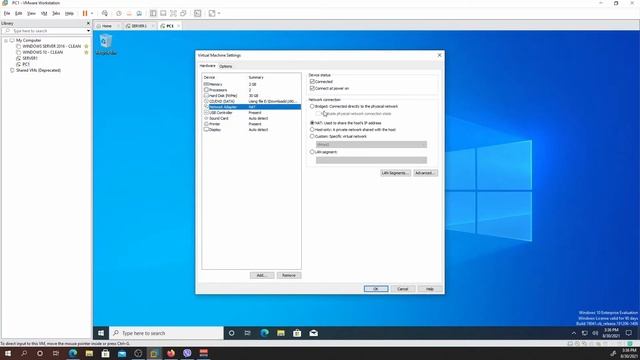Click the orange Suspend (pause) toolbar icon
This screenshot has height=360, width=640.
(85, 13)
